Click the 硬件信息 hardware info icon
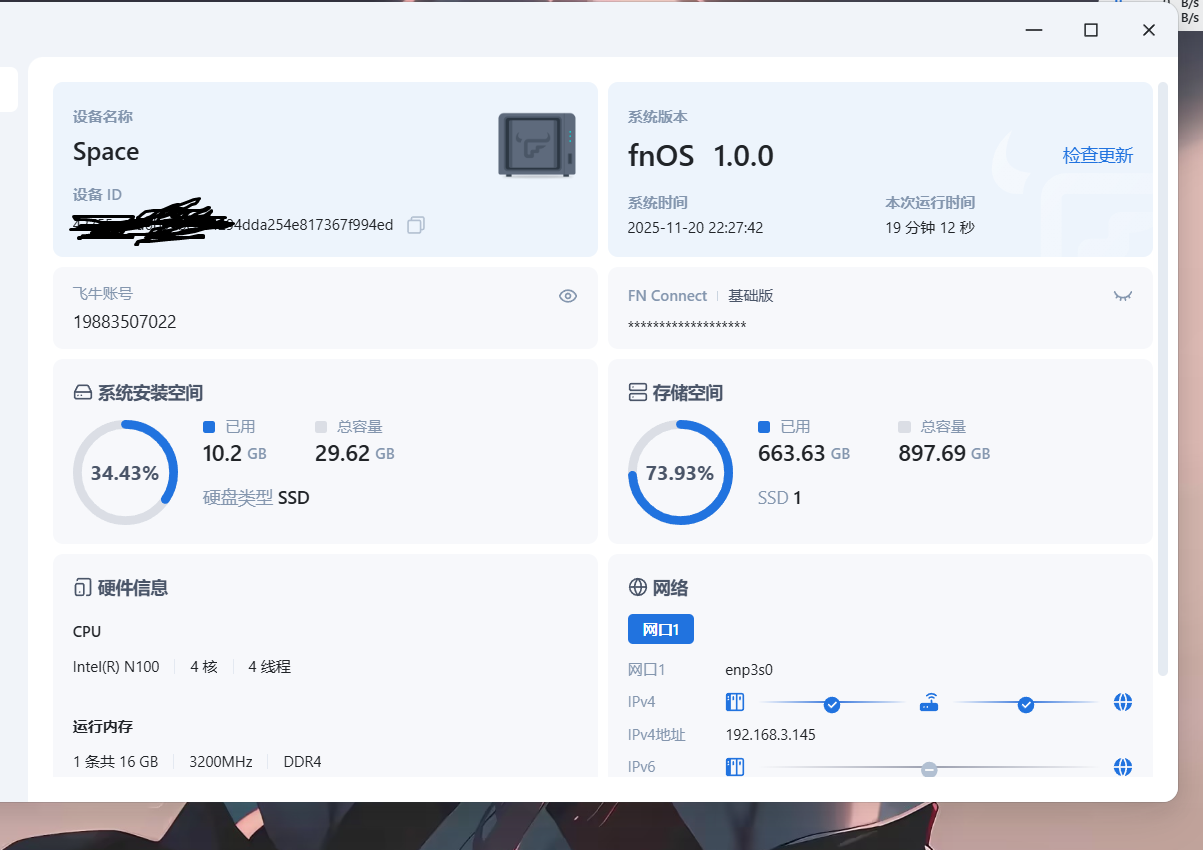Screen dimensions: 1203x850 coord(82,587)
